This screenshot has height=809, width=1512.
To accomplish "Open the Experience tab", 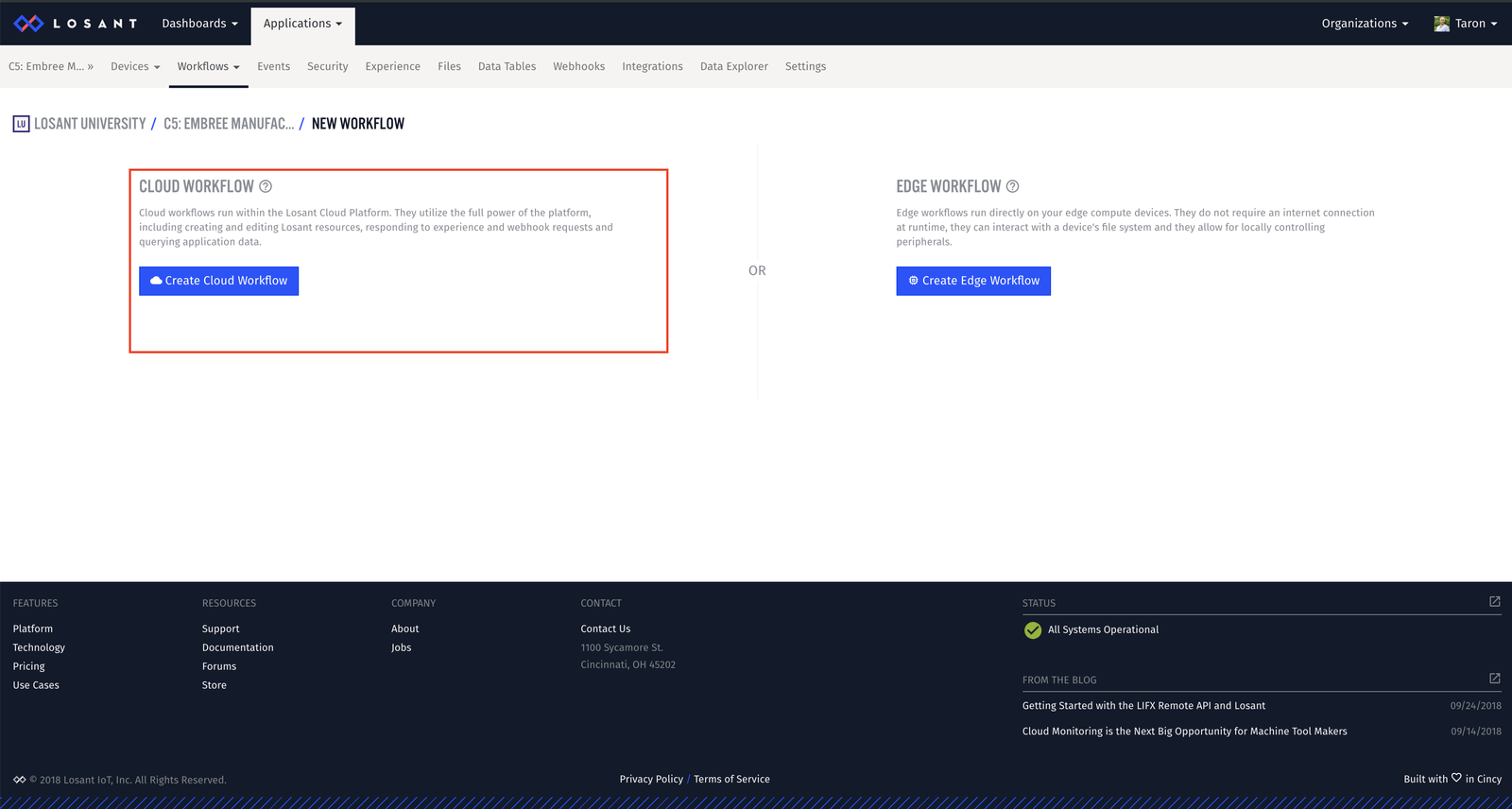I will tap(392, 66).
